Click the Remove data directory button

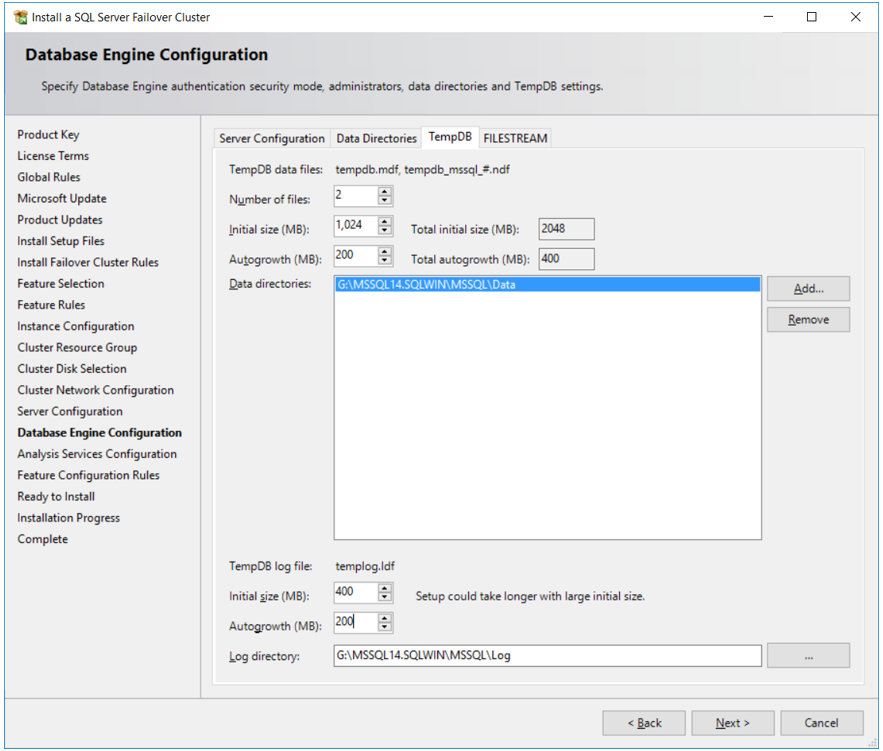point(808,320)
